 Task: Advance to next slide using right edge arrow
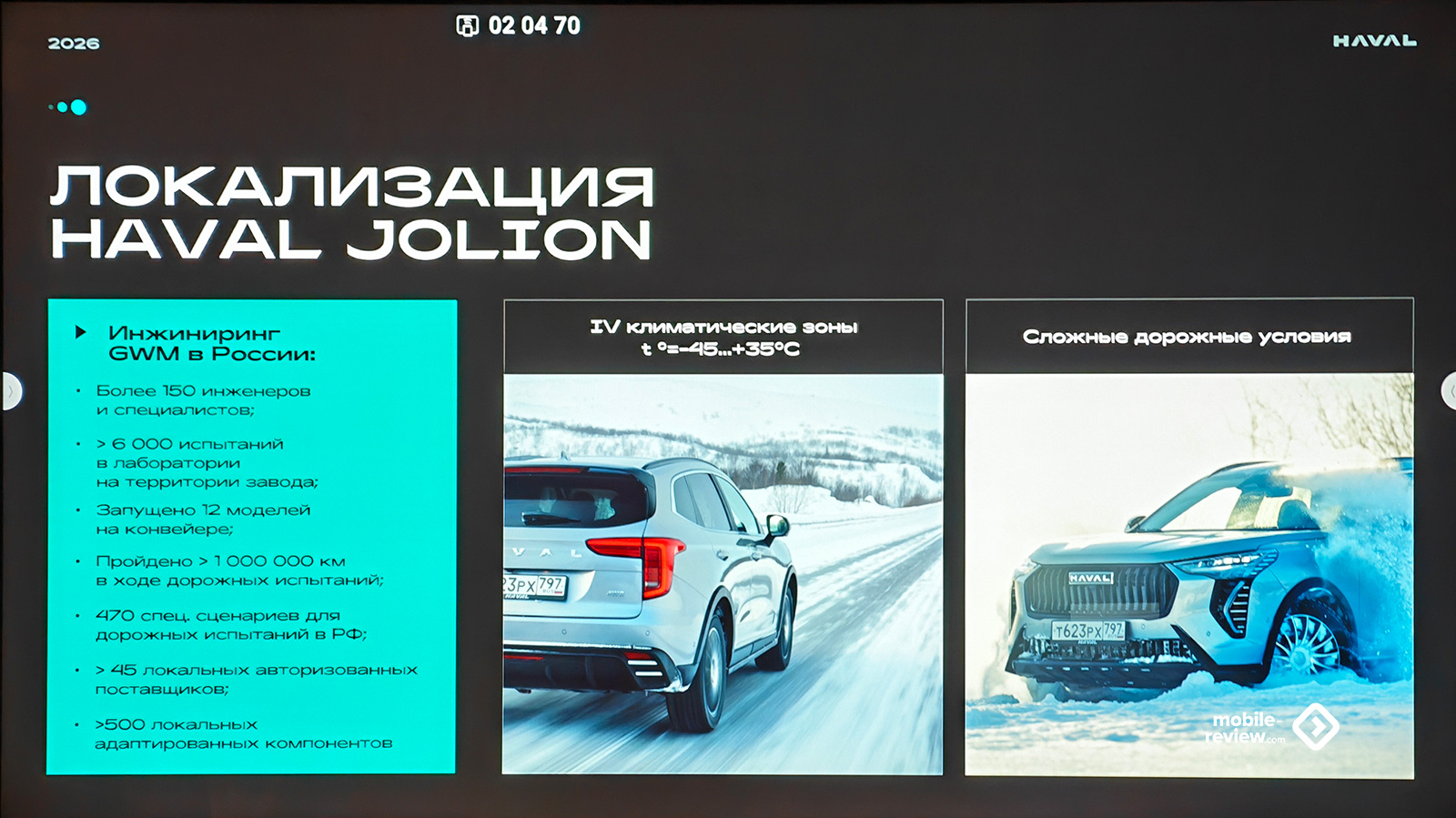(x=1449, y=391)
